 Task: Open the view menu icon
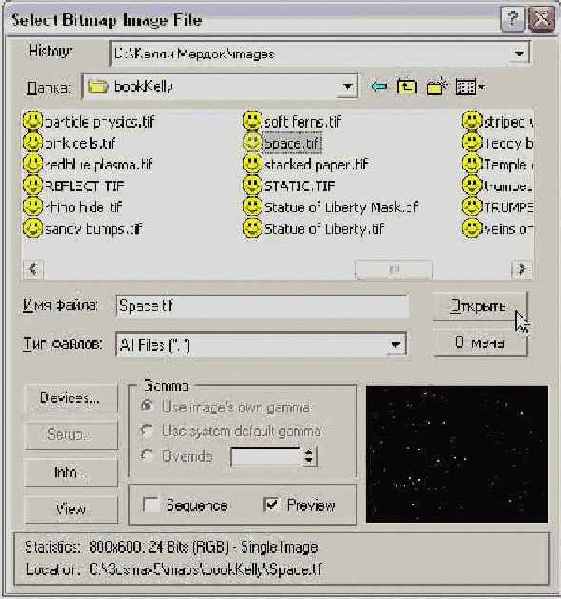(470, 87)
